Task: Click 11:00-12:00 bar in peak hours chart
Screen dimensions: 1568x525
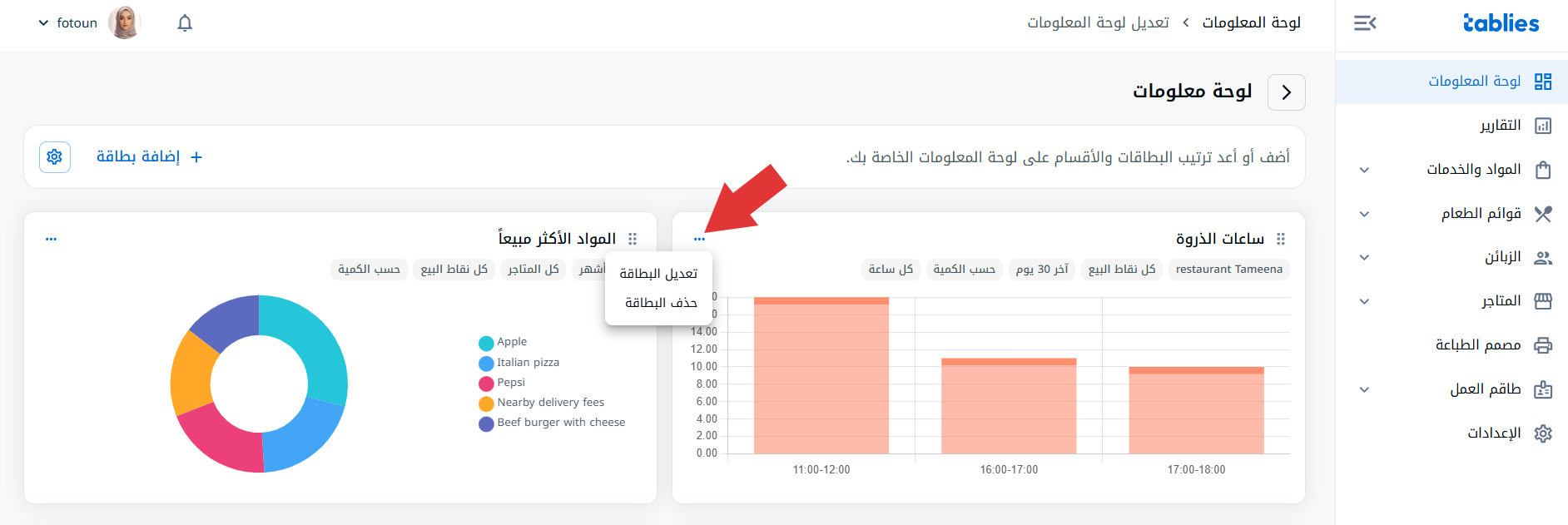Action: click(x=821, y=375)
